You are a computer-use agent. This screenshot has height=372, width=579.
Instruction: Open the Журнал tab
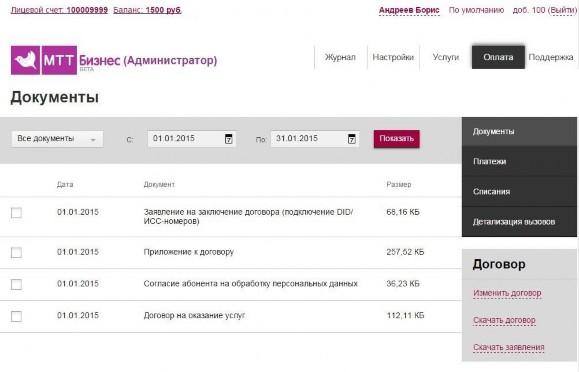click(x=340, y=57)
